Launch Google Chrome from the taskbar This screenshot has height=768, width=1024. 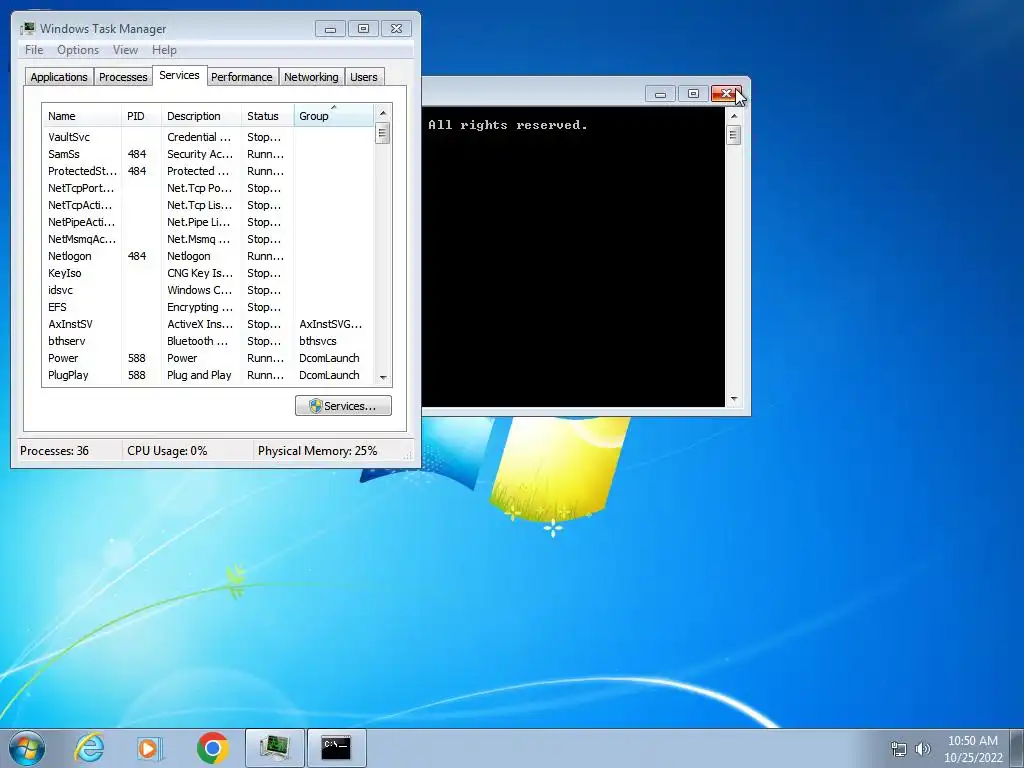tap(212, 748)
